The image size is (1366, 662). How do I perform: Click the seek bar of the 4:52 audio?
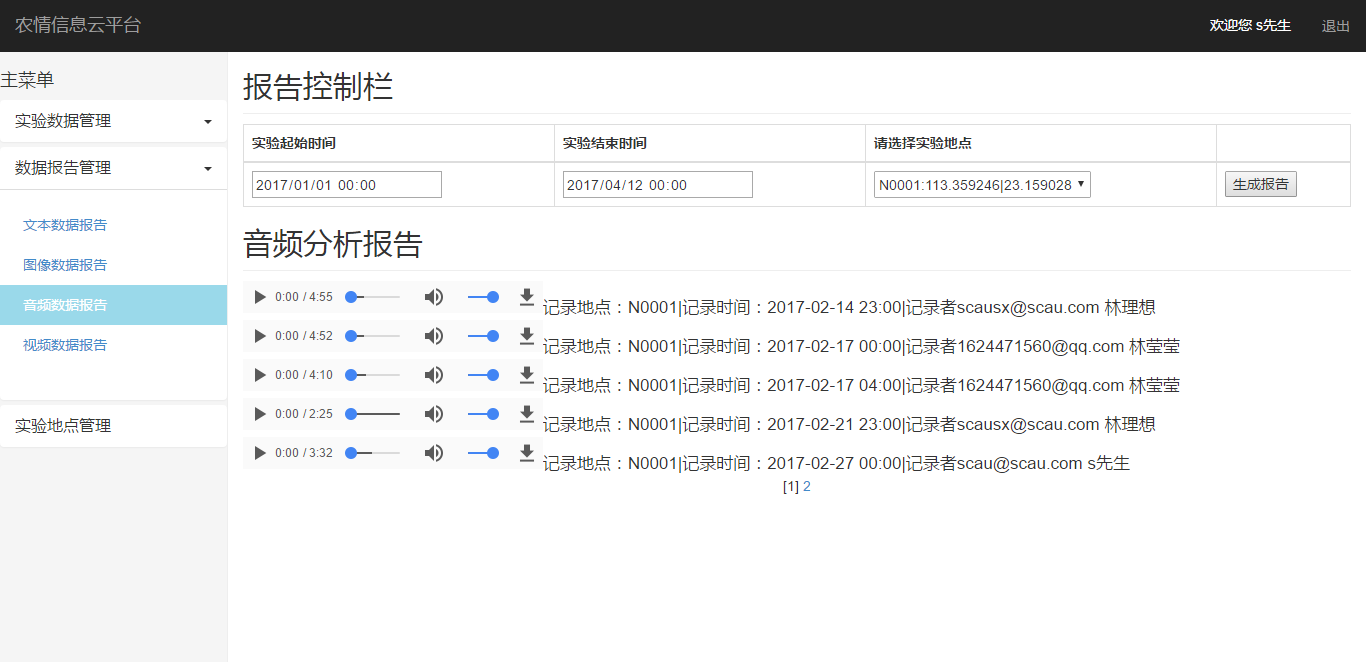[373, 336]
